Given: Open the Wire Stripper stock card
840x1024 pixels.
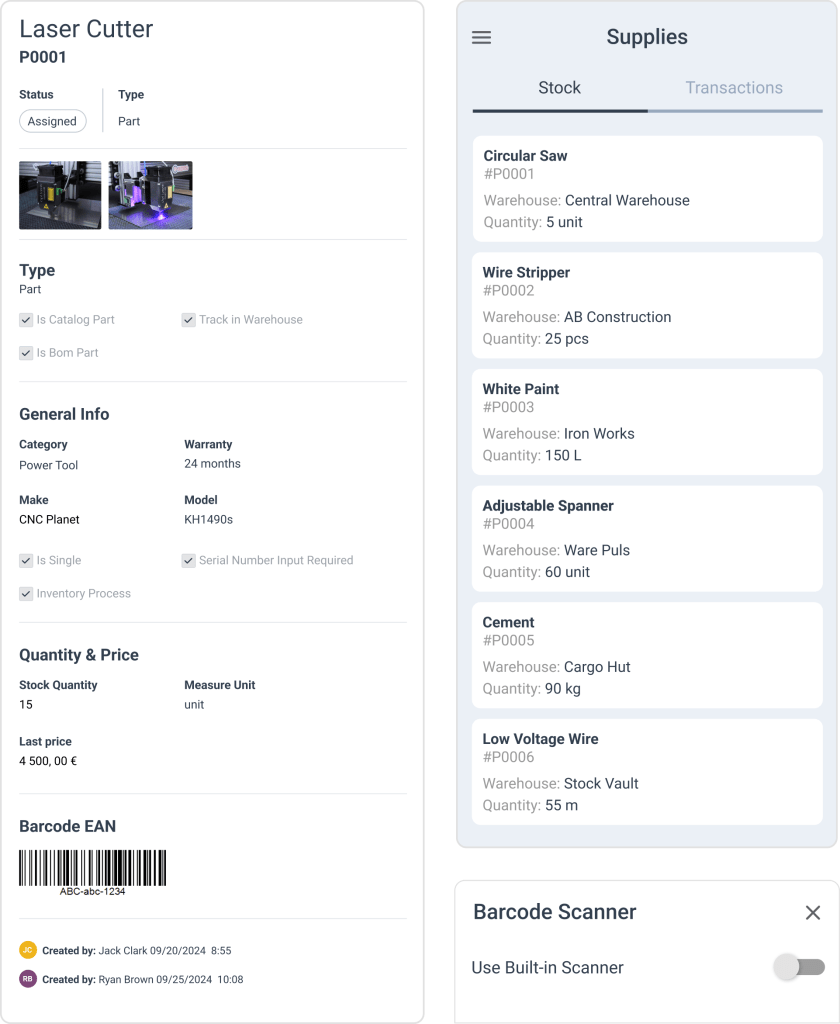Looking at the screenshot, I should point(647,305).
